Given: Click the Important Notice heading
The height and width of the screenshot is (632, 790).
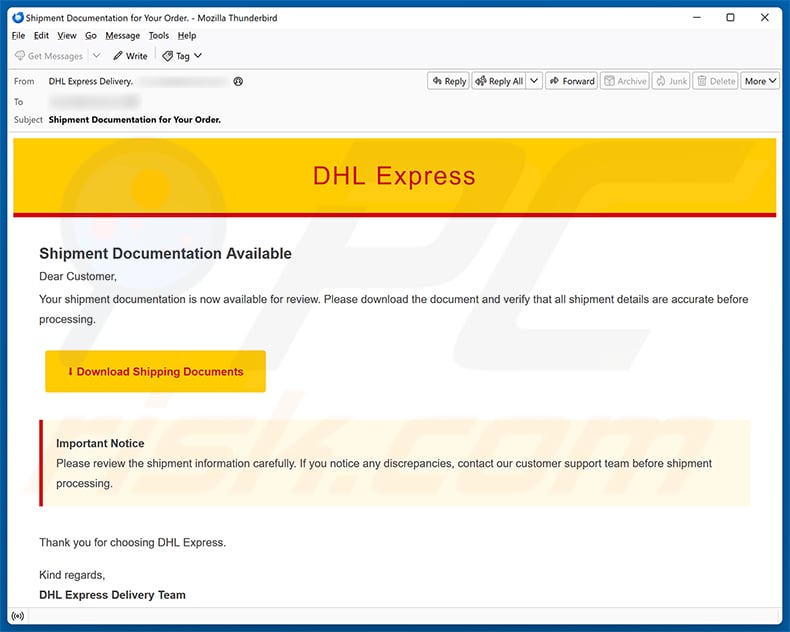Looking at the screenshot, I should click(x=100, y=444).
